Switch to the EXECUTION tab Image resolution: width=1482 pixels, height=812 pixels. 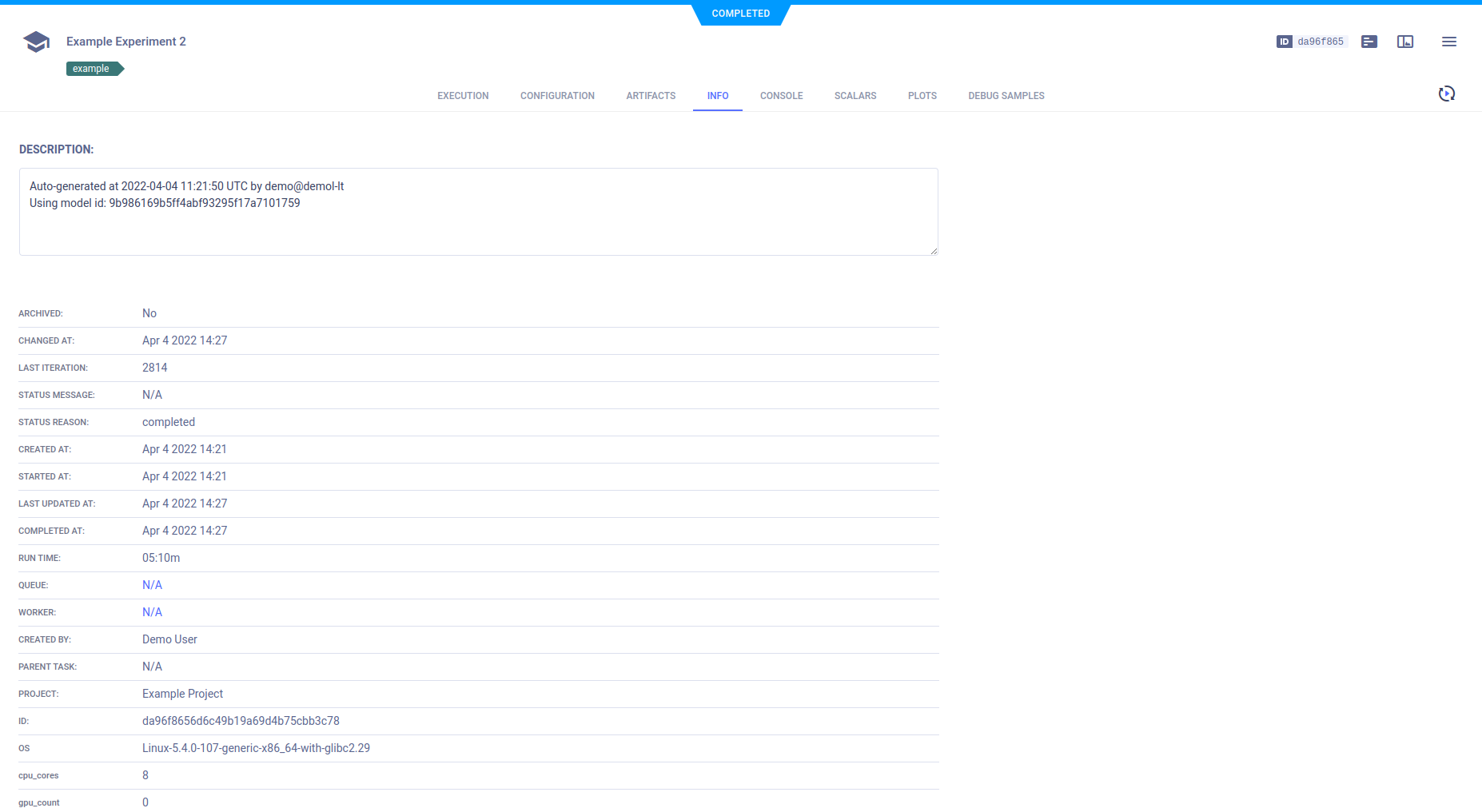click(x=463, y=96)
